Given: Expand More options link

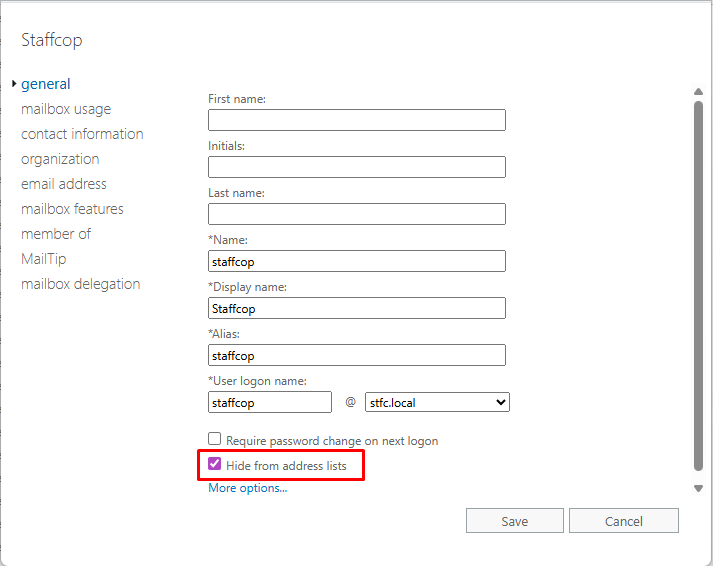Looking at the screenshot, I should (247, 488).
